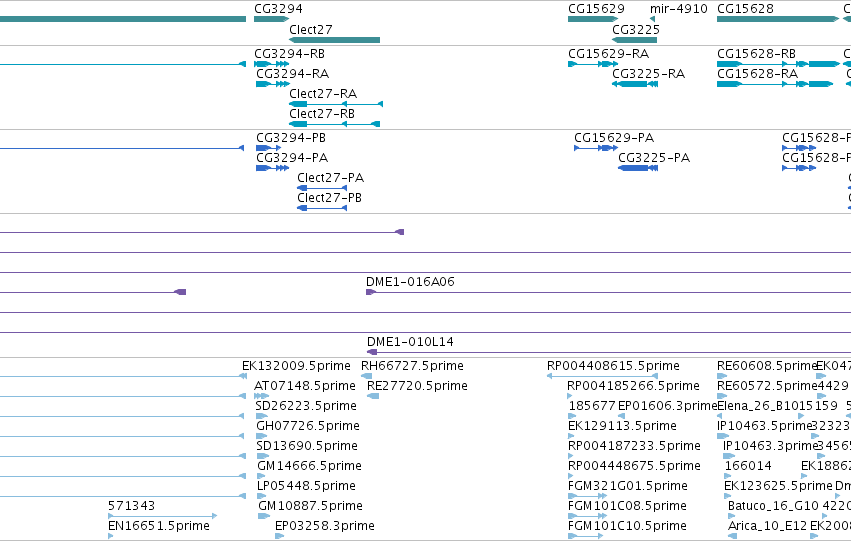Click the DME1-016A06 feature label
Viewport: 851px width, 541px height.
[x=410, y=282]
